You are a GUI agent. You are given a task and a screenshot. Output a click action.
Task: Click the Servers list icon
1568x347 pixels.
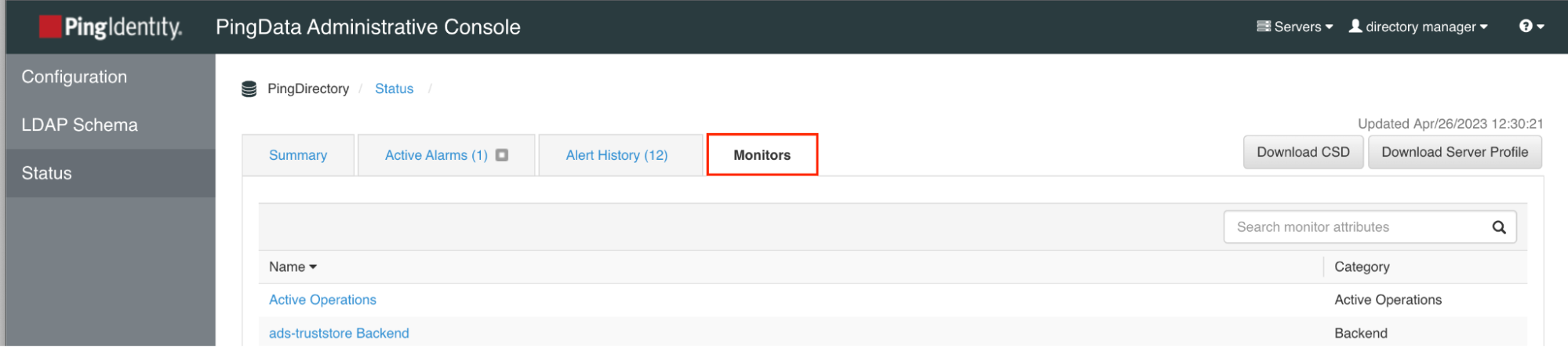coord(1263,27)
